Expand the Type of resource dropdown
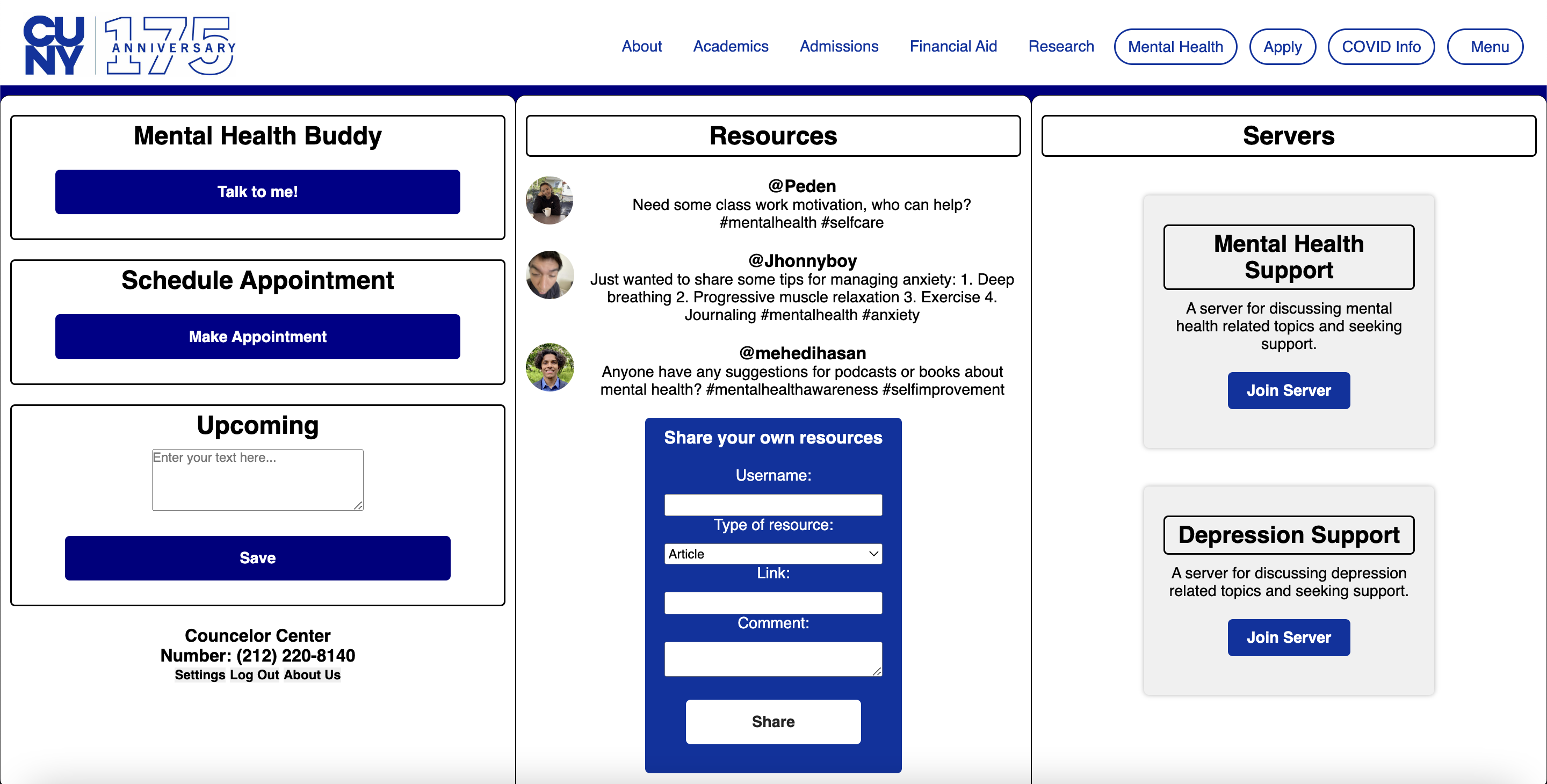The height and width of the screenshot is (784, 1547). point(773,554)
